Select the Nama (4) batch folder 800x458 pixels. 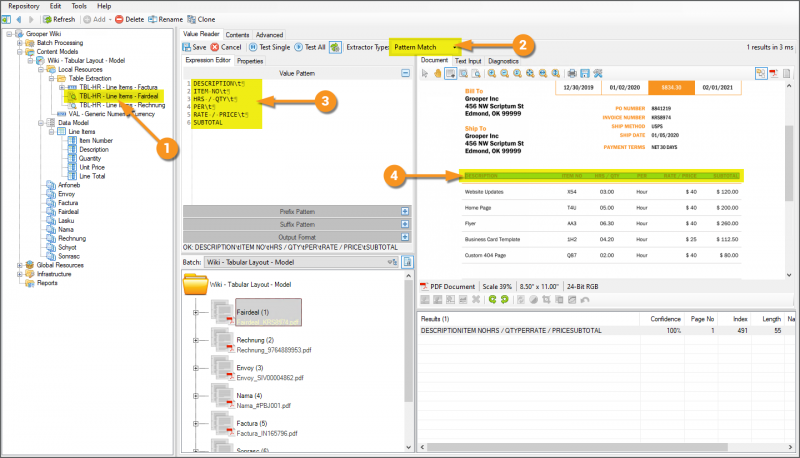coord(249,395)
